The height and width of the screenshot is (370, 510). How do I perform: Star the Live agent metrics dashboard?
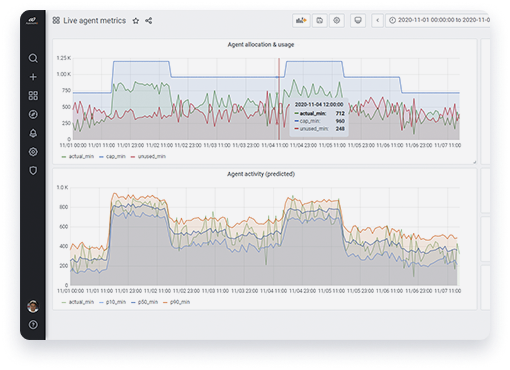(x=136, y=21)
